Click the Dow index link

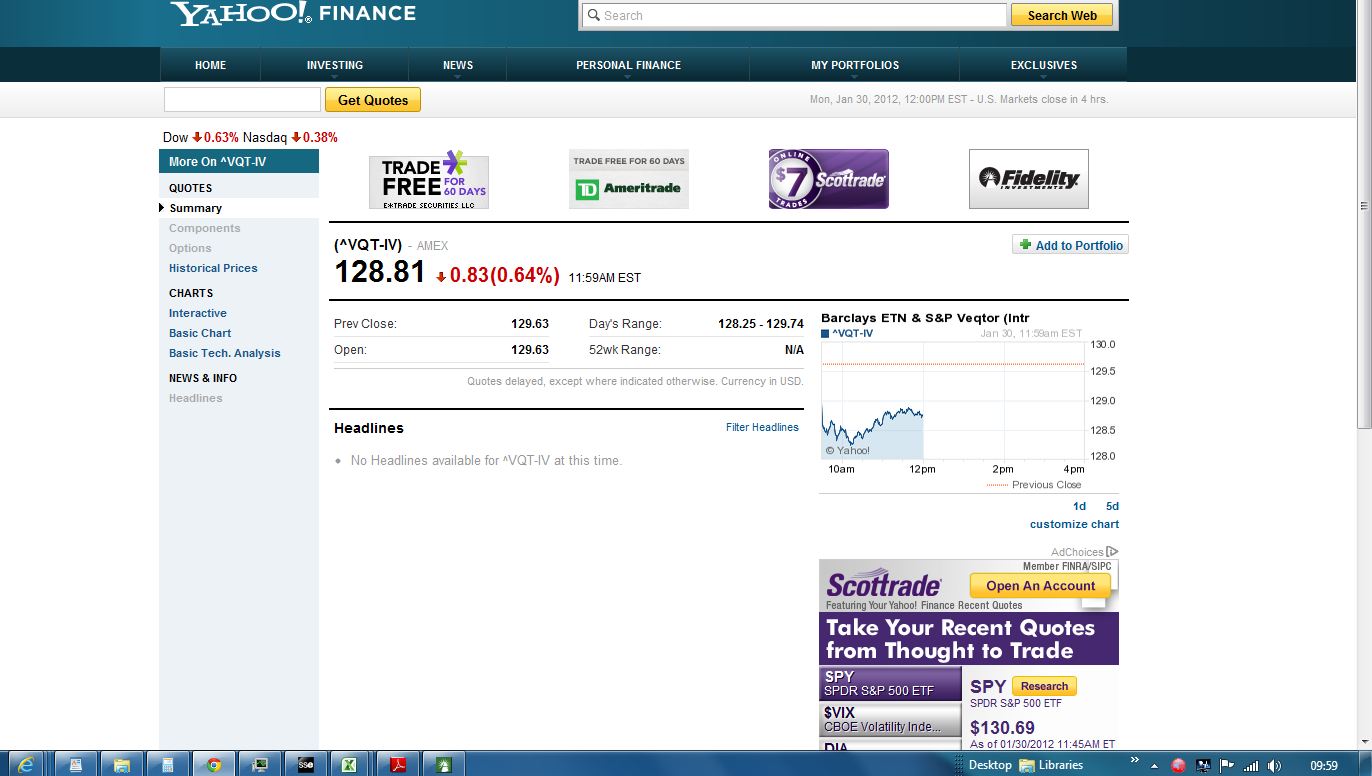click(x=175, y=137)
